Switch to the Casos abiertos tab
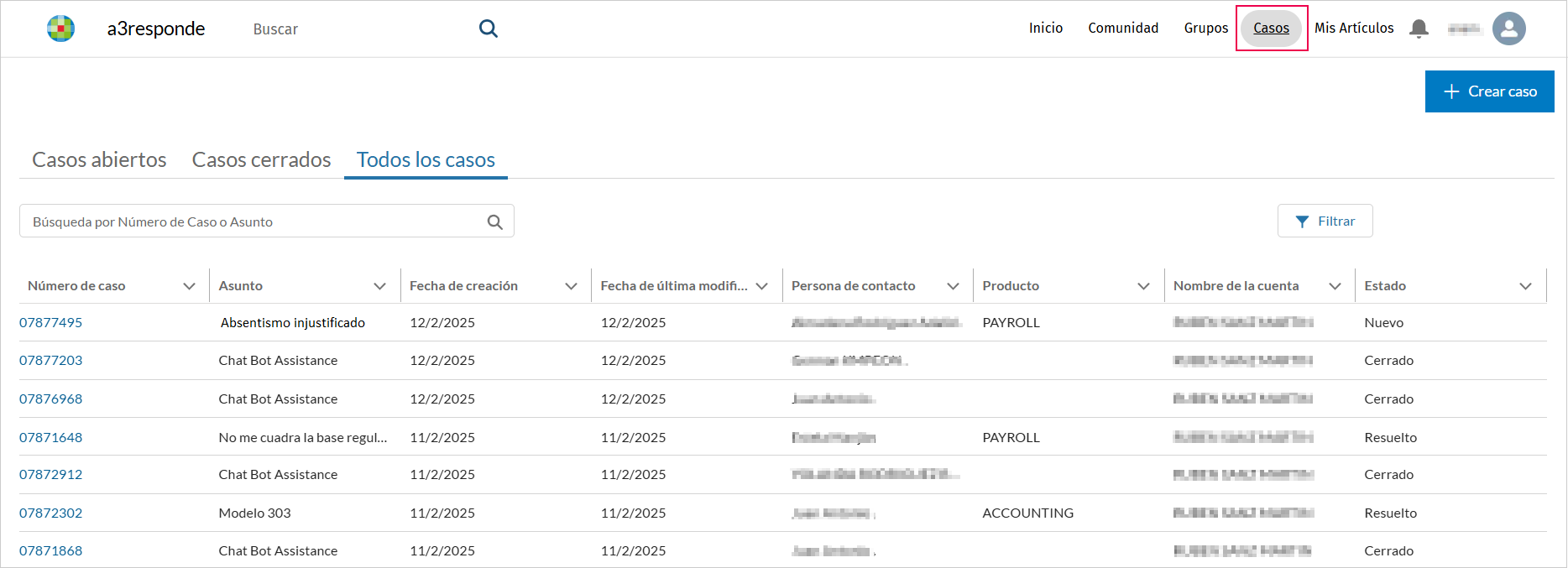 coord(99,159)
